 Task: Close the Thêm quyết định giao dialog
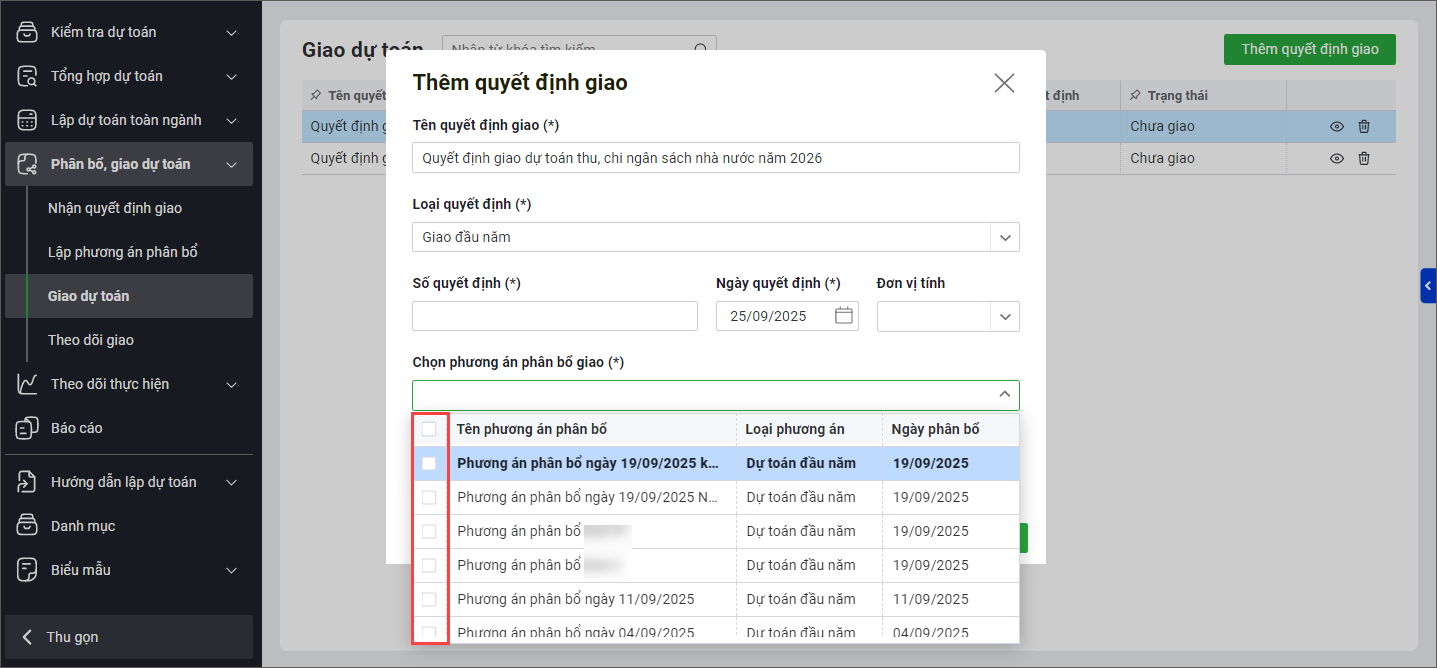click(x=1004, y=83)
